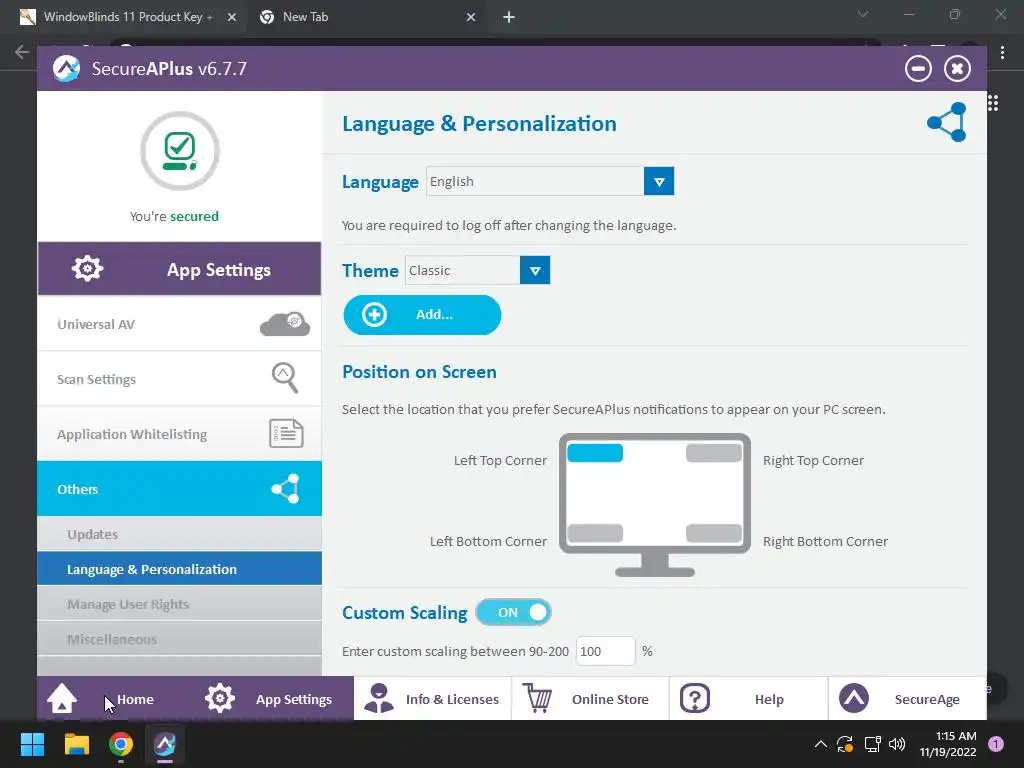Screen dimensions: 1024x768
Task: Click the gear icon in bottom navigation bar
Action: click(x=220, y=699)
